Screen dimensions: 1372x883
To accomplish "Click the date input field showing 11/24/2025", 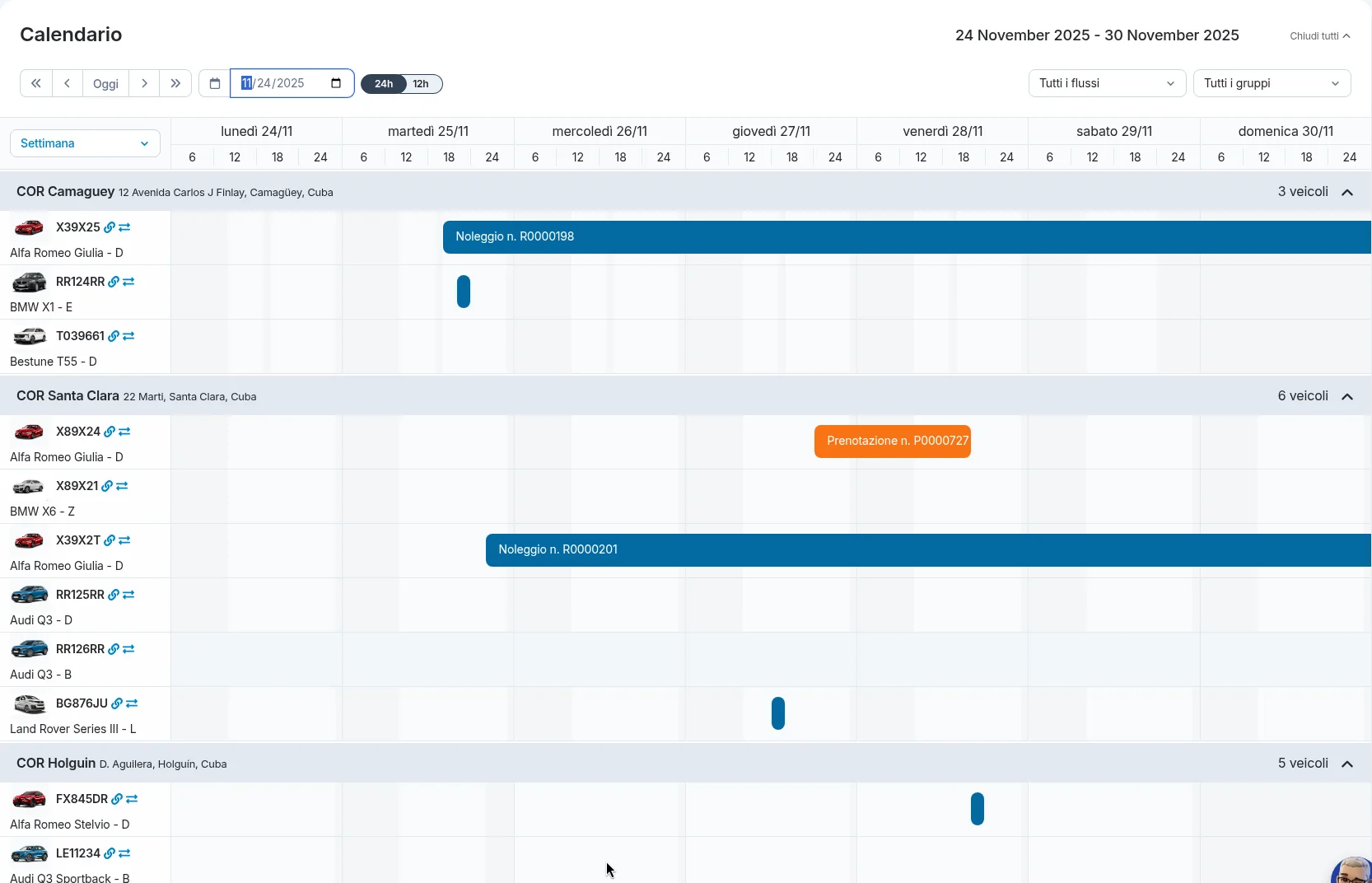I will coord(292,83).
